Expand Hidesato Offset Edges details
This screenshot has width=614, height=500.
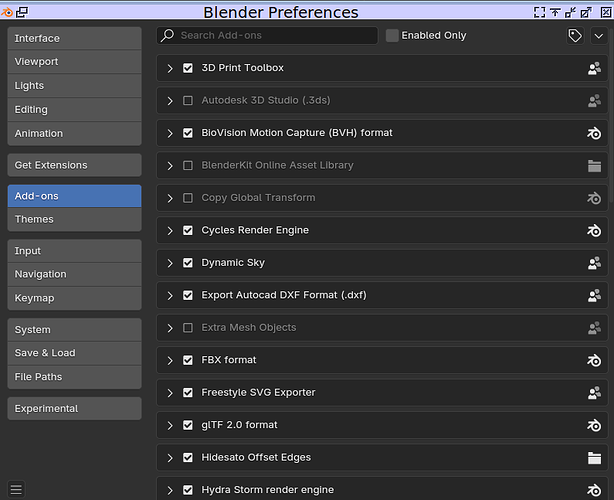pos(170,458)
